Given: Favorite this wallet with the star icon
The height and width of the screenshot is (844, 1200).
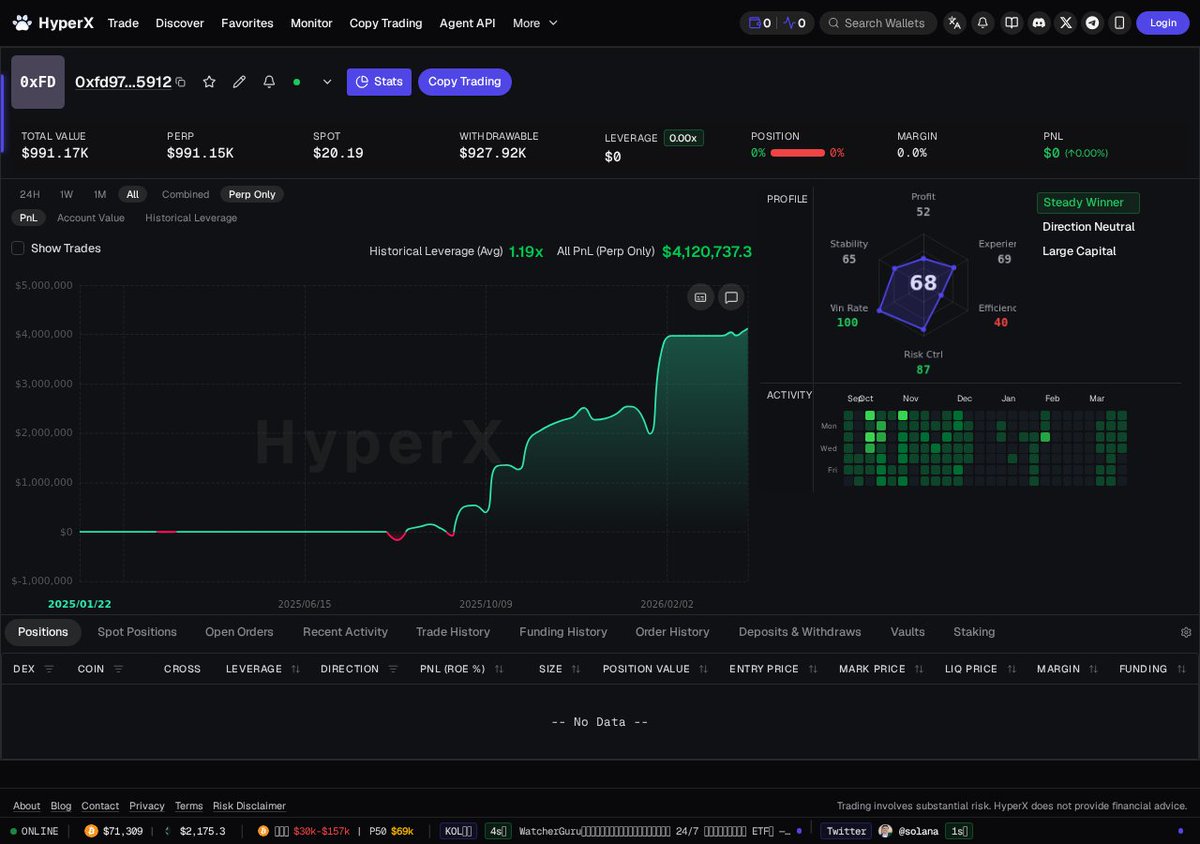Looking at the screenshot, I should pyautogui.click(x=209, y=82).
